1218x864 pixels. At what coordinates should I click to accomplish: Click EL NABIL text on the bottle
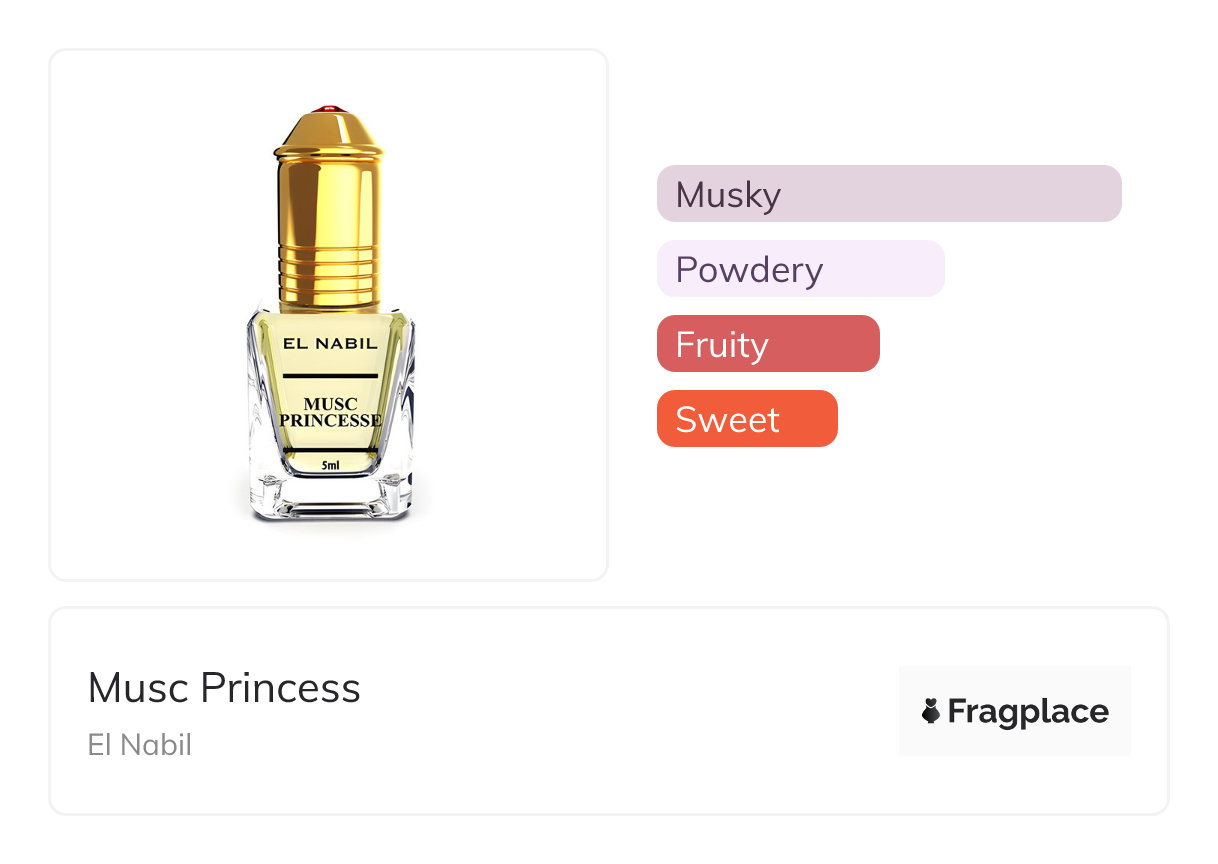330,343
